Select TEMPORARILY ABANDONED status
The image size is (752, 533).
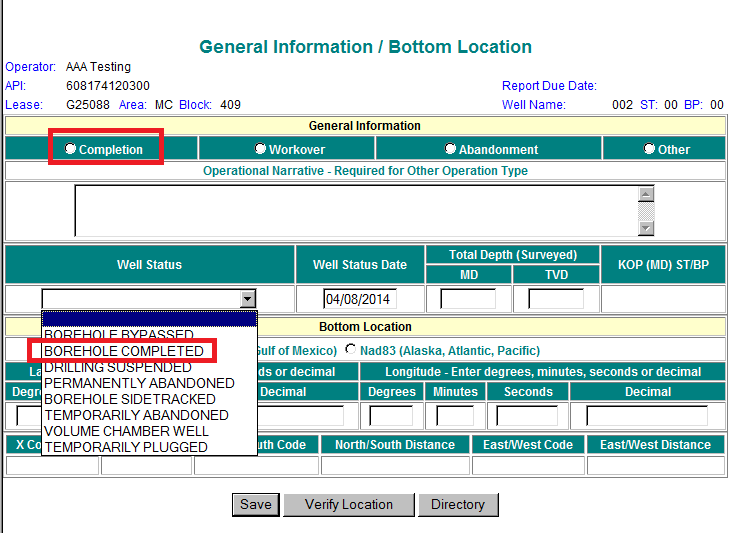(136, 415)
